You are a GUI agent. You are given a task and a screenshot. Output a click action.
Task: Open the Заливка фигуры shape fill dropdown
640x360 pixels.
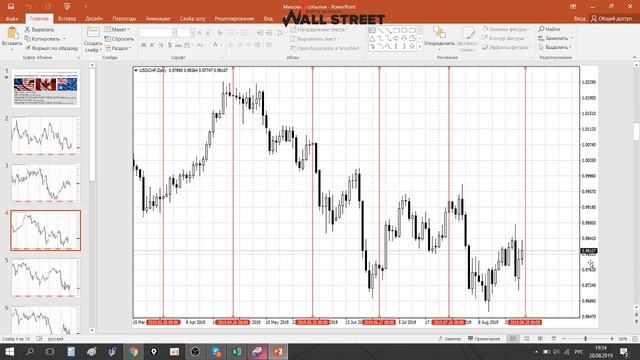505,29
